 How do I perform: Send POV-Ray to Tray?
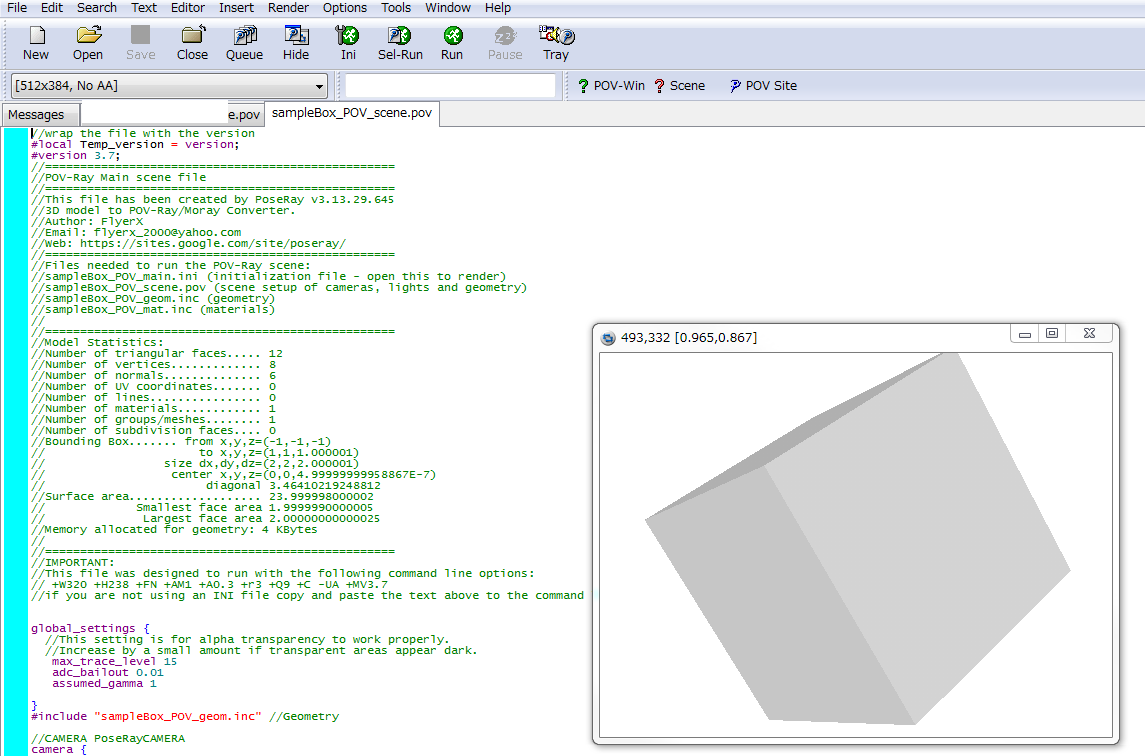click(556, 43)
